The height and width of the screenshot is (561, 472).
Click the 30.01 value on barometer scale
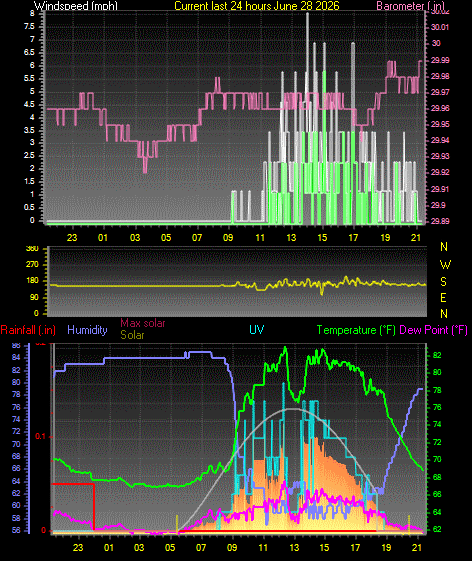click(x=439, y=27)
